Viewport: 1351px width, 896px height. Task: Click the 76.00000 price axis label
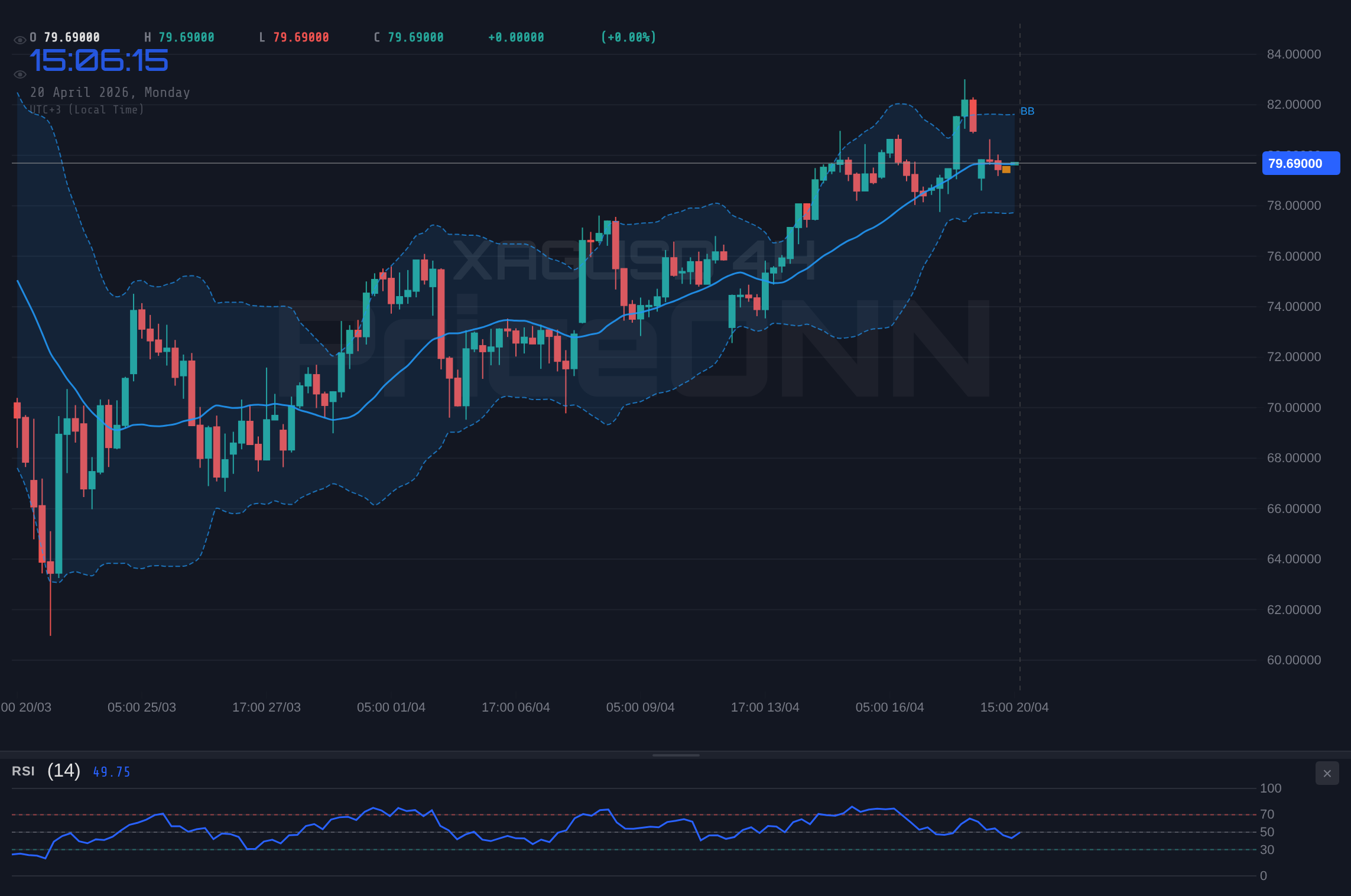tap(1294, 257)
